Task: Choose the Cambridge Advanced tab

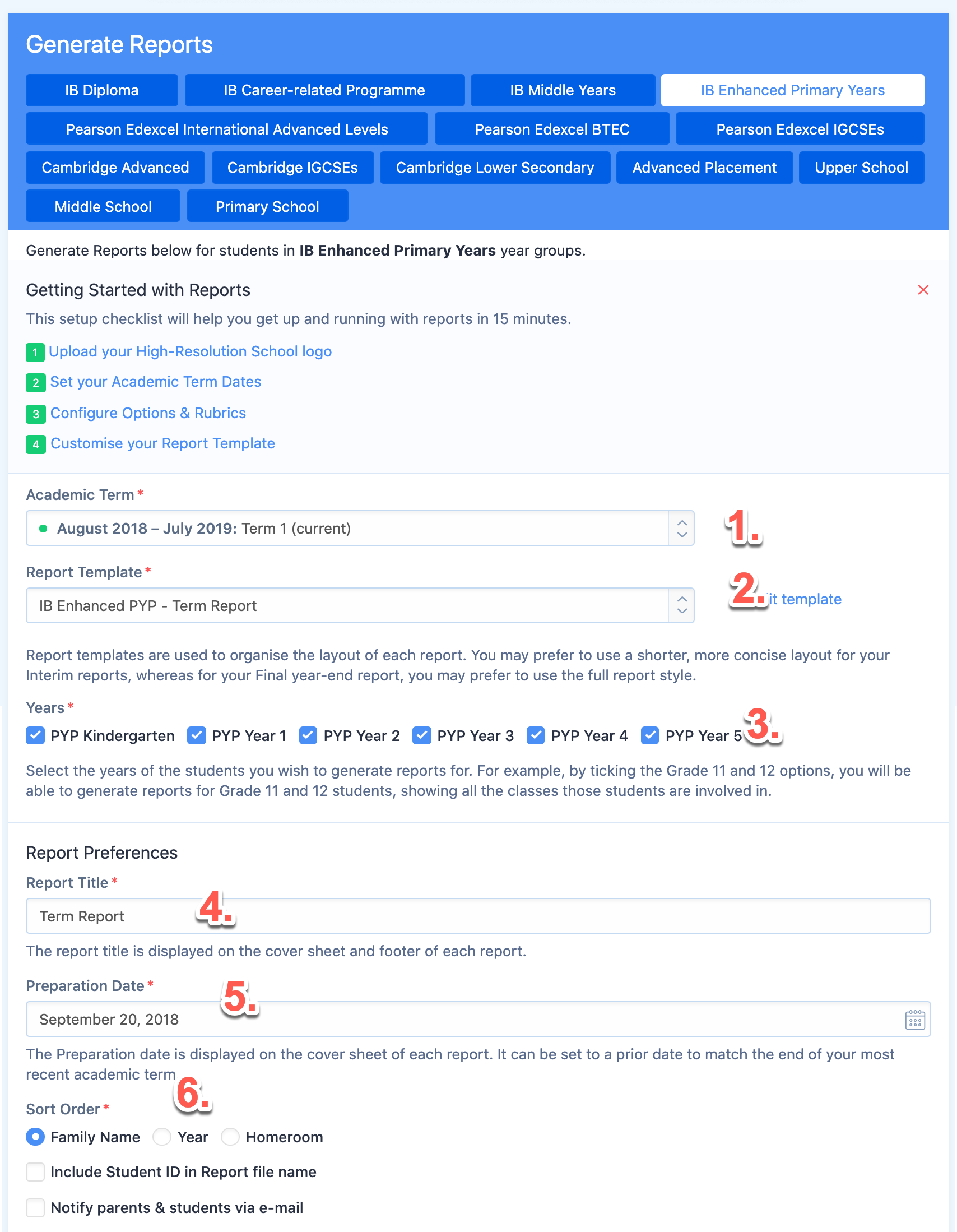Action: (x=115, y=168)
